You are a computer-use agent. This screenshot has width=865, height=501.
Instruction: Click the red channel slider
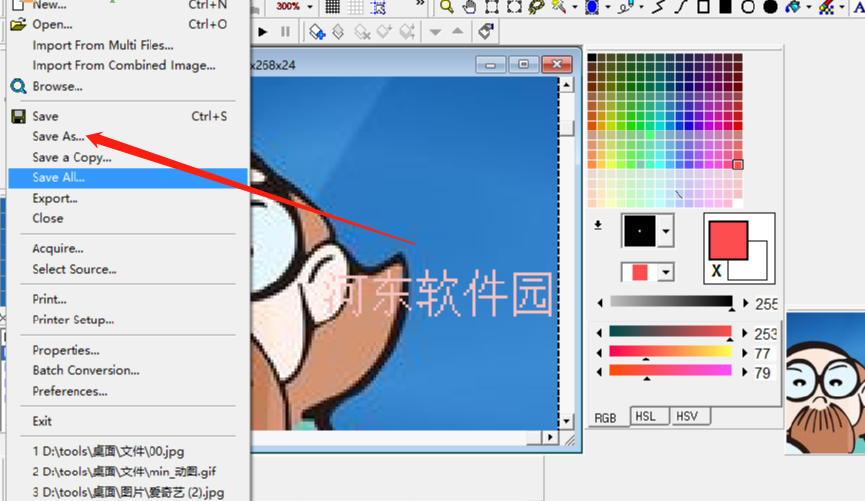click(x=671, y=332)
